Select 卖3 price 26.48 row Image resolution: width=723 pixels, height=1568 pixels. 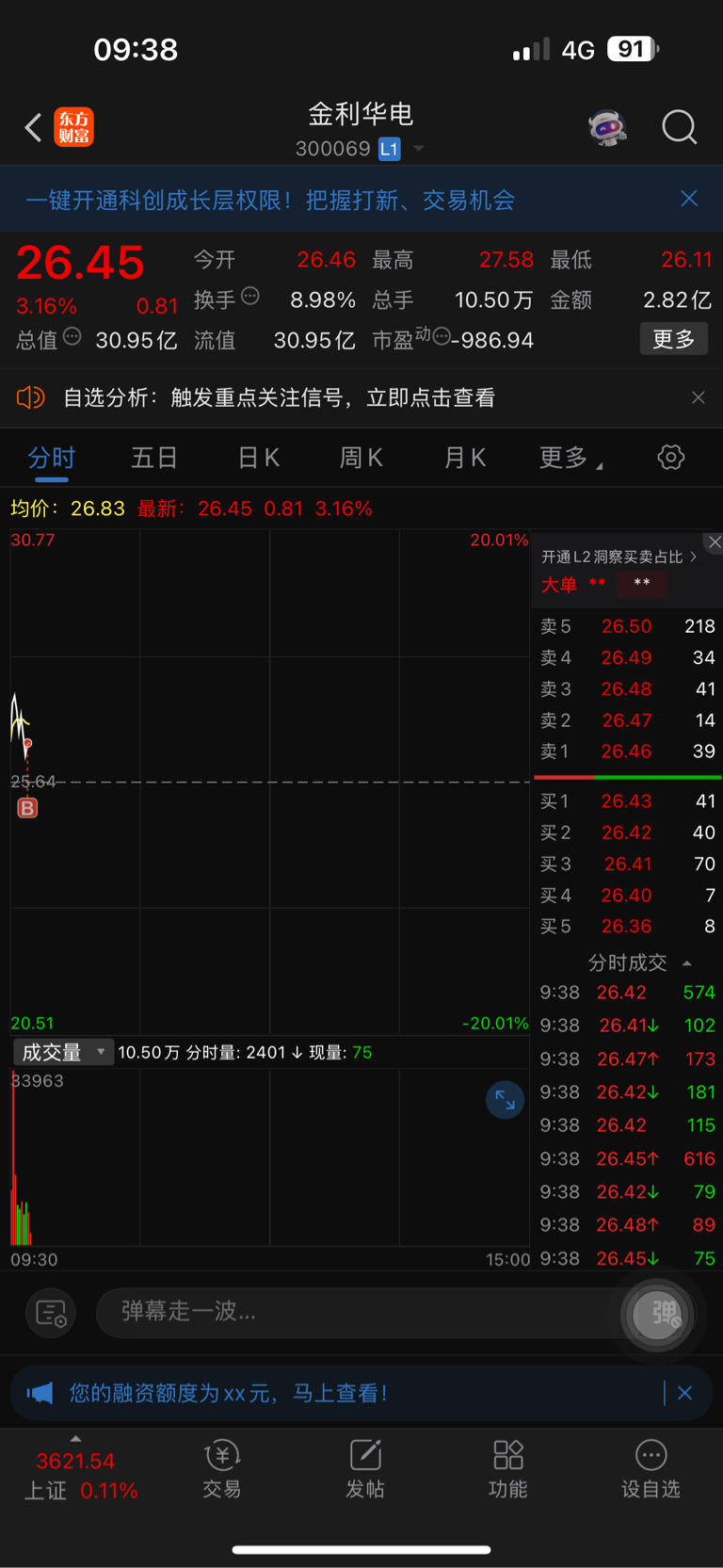click(628, 688)
